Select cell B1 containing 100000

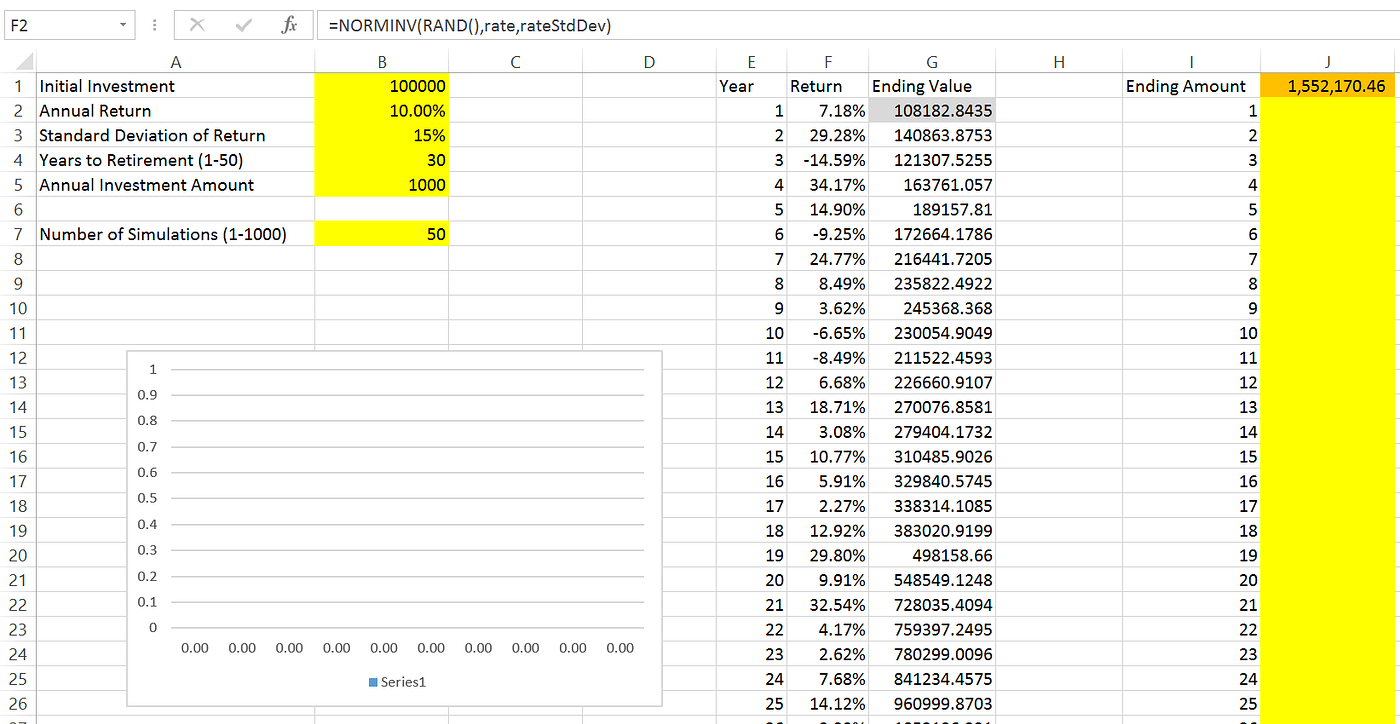pyautogui.click(x=382, y=86)
